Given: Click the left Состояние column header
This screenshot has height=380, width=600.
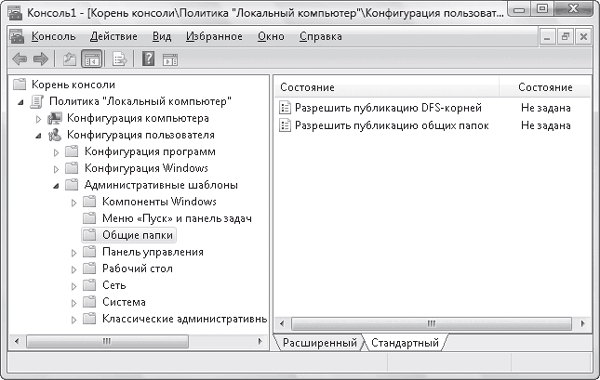Looking at the screenshot, I should pyautogui.click(x=387, y=87).
